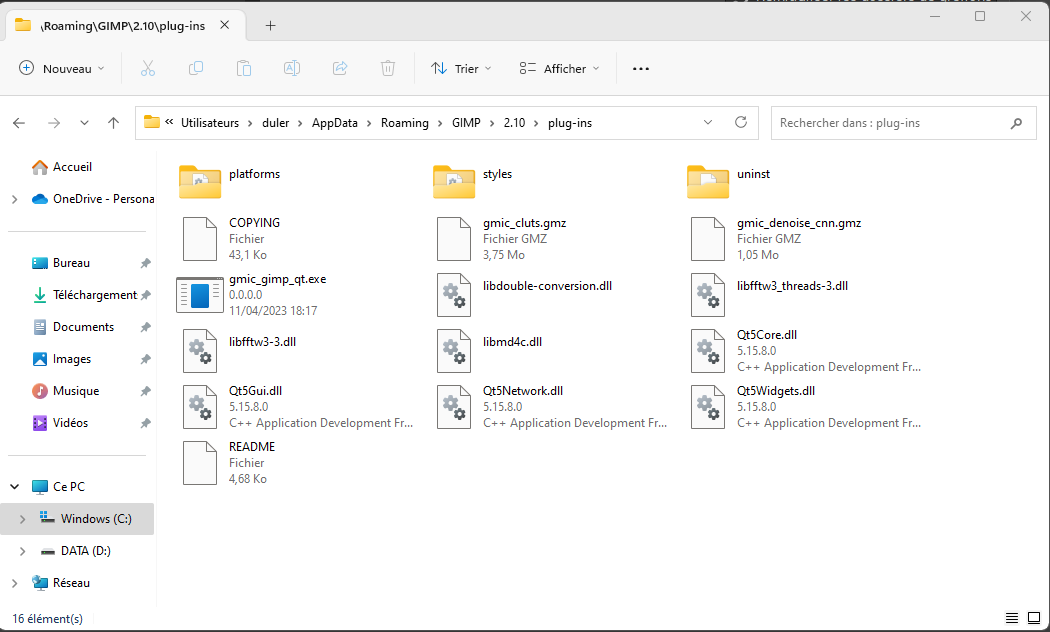
Task: Click the Rename icon in toolbar
Action: pos(292,69)
